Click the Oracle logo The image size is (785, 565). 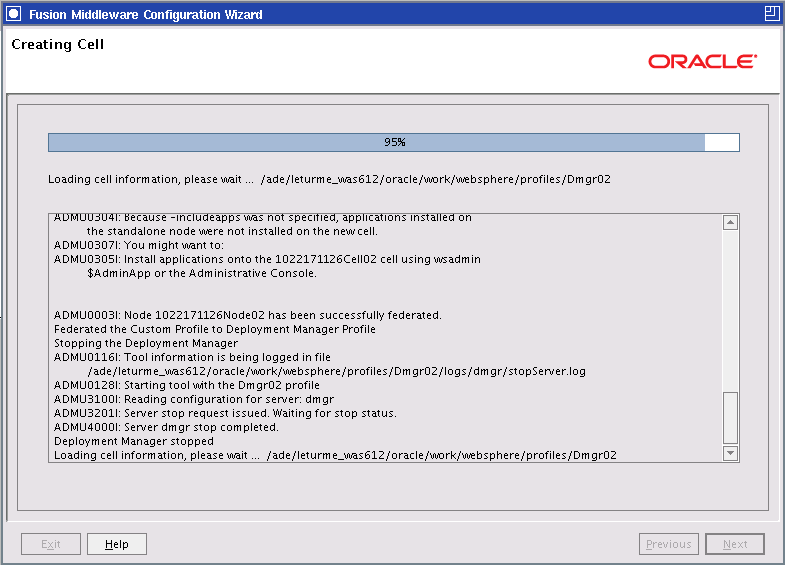[x=702, y=61]
